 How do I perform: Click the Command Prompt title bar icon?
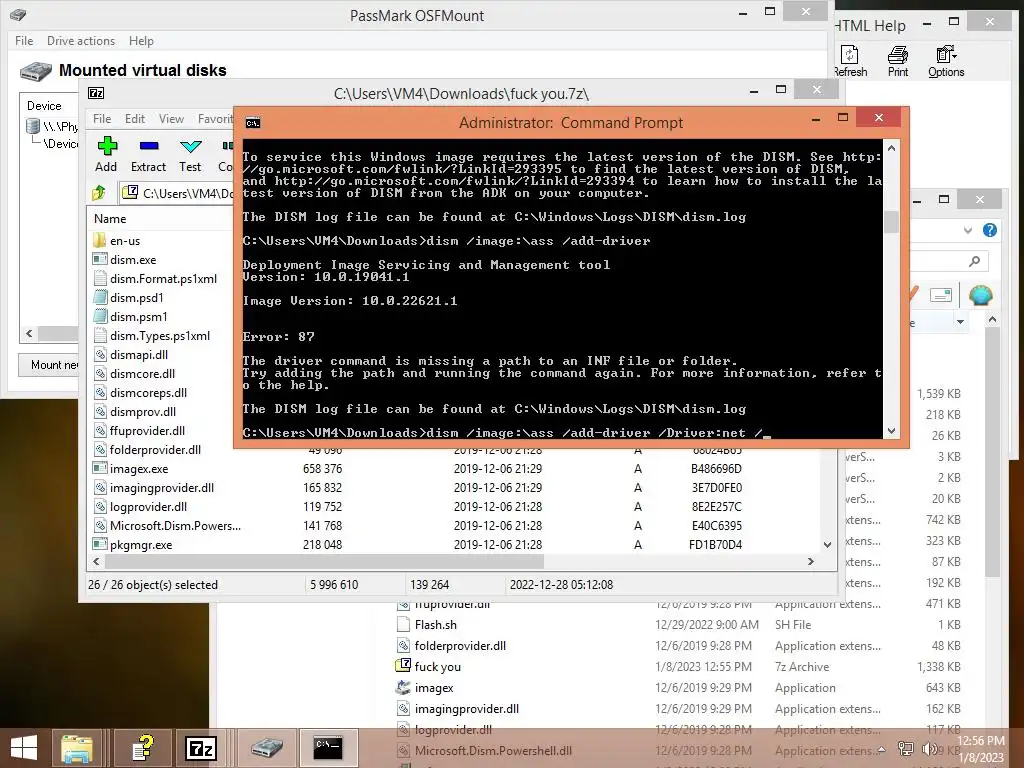pyautogui.click(x=253, y=123)
